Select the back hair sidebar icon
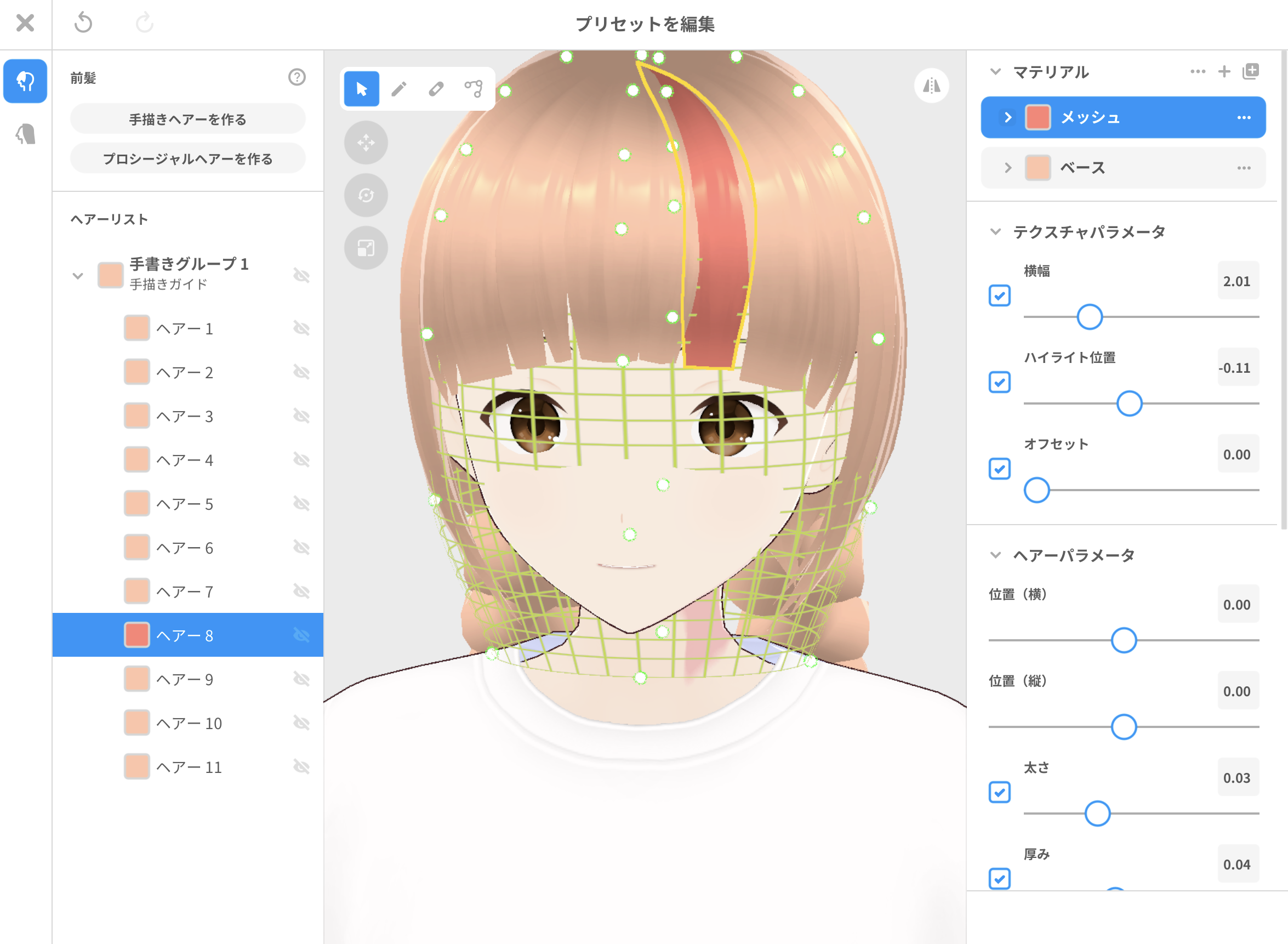Viewport: 1288px width, 944px height. (x=25, y=134)
